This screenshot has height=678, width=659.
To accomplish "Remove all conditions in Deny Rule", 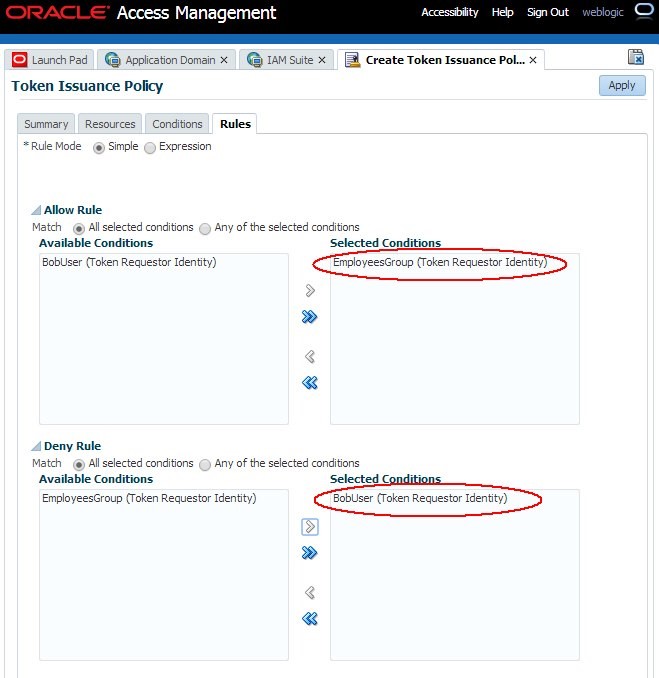I will 310,619.
